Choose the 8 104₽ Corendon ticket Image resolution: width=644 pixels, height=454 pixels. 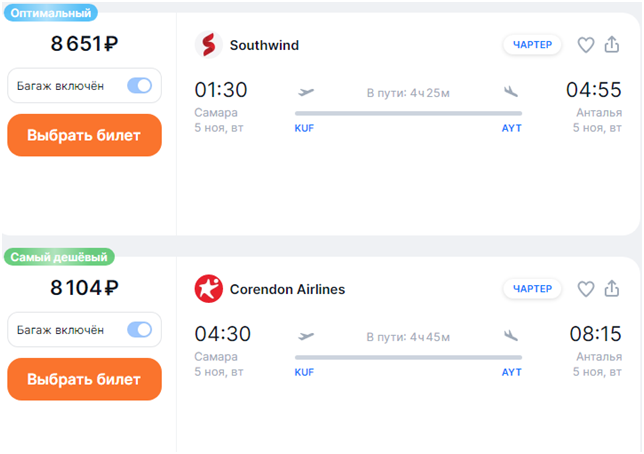click(x=85, y=379)
